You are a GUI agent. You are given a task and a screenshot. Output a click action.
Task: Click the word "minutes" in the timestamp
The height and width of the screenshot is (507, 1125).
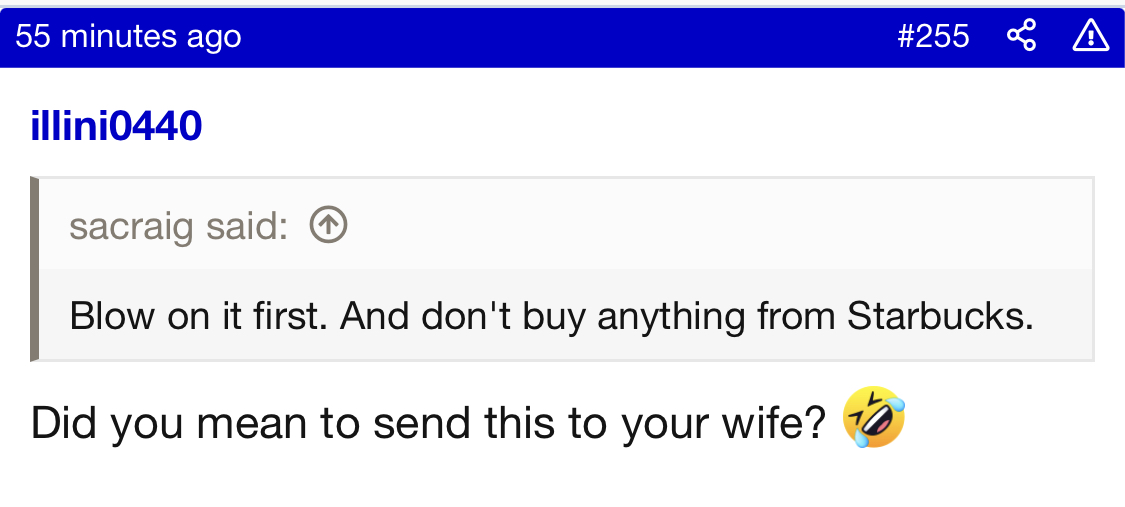point(120,37)
